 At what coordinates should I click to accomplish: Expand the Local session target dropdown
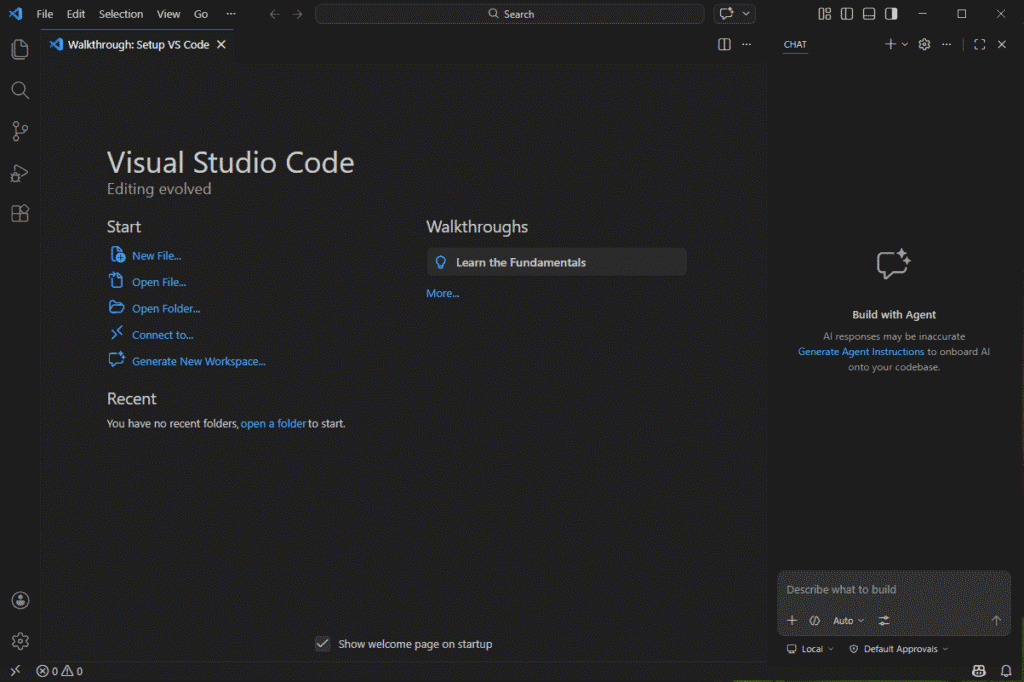pos(811,649)
